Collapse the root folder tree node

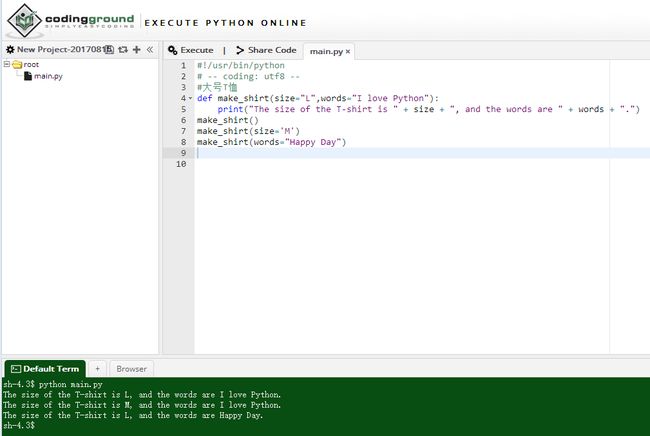(x=7, y=64)
